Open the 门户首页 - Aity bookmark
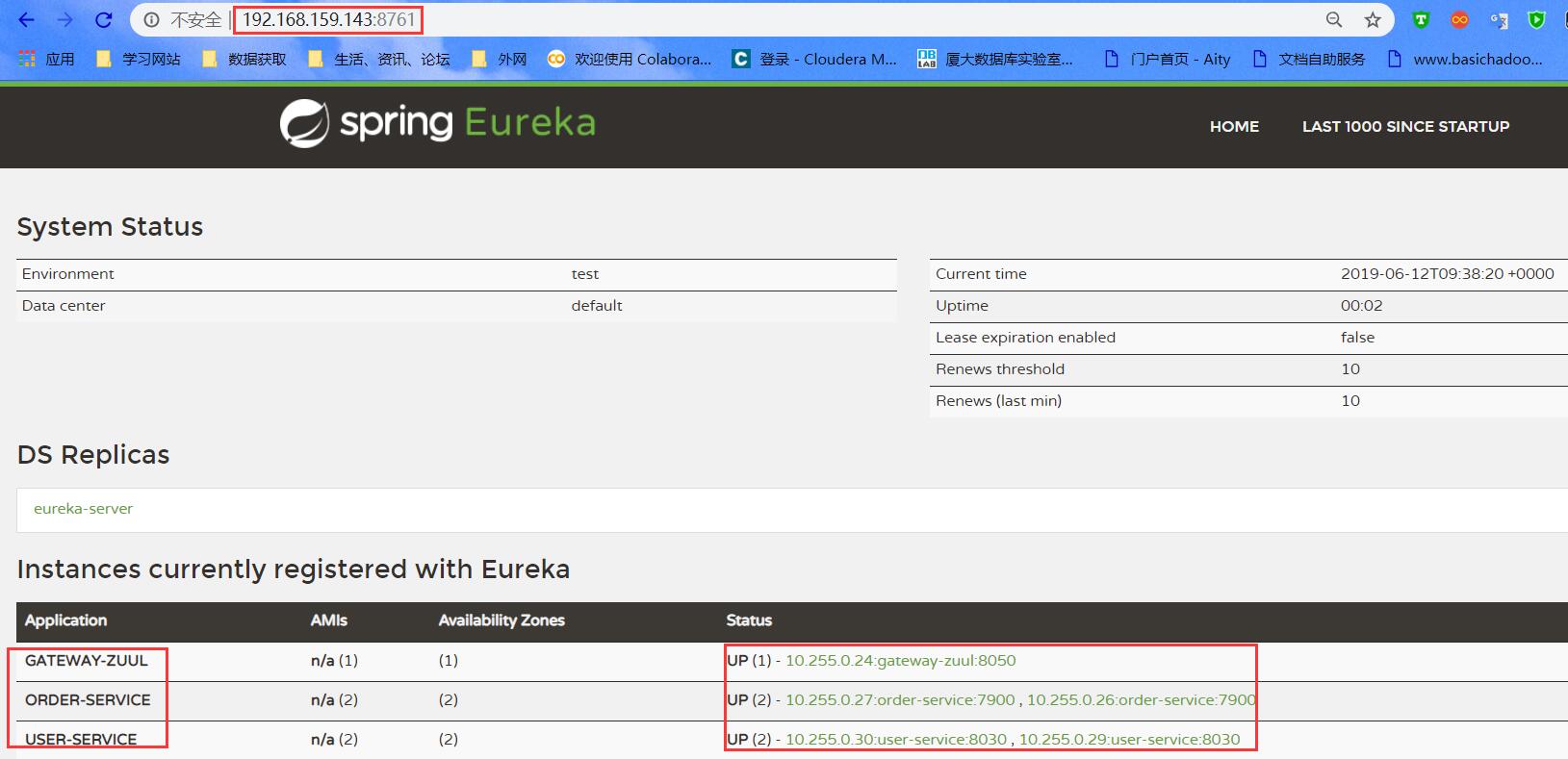This screenshot has width=1568, height=759. coord(1168,59)
